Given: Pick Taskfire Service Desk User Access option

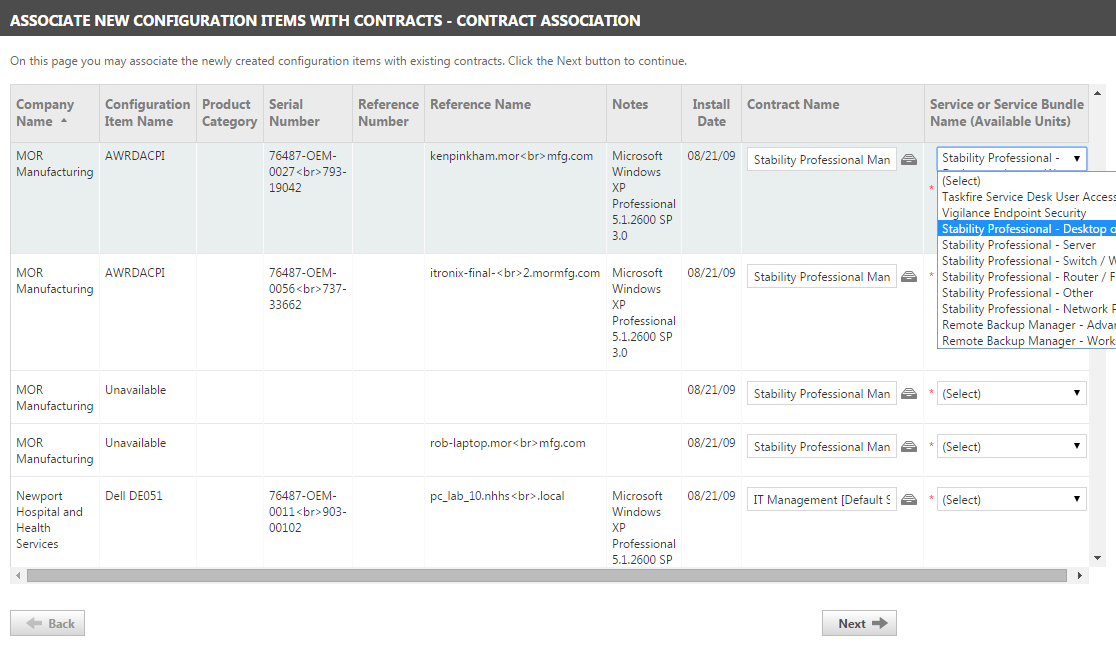Looking at the screenshot, I should pos(1026,197).
